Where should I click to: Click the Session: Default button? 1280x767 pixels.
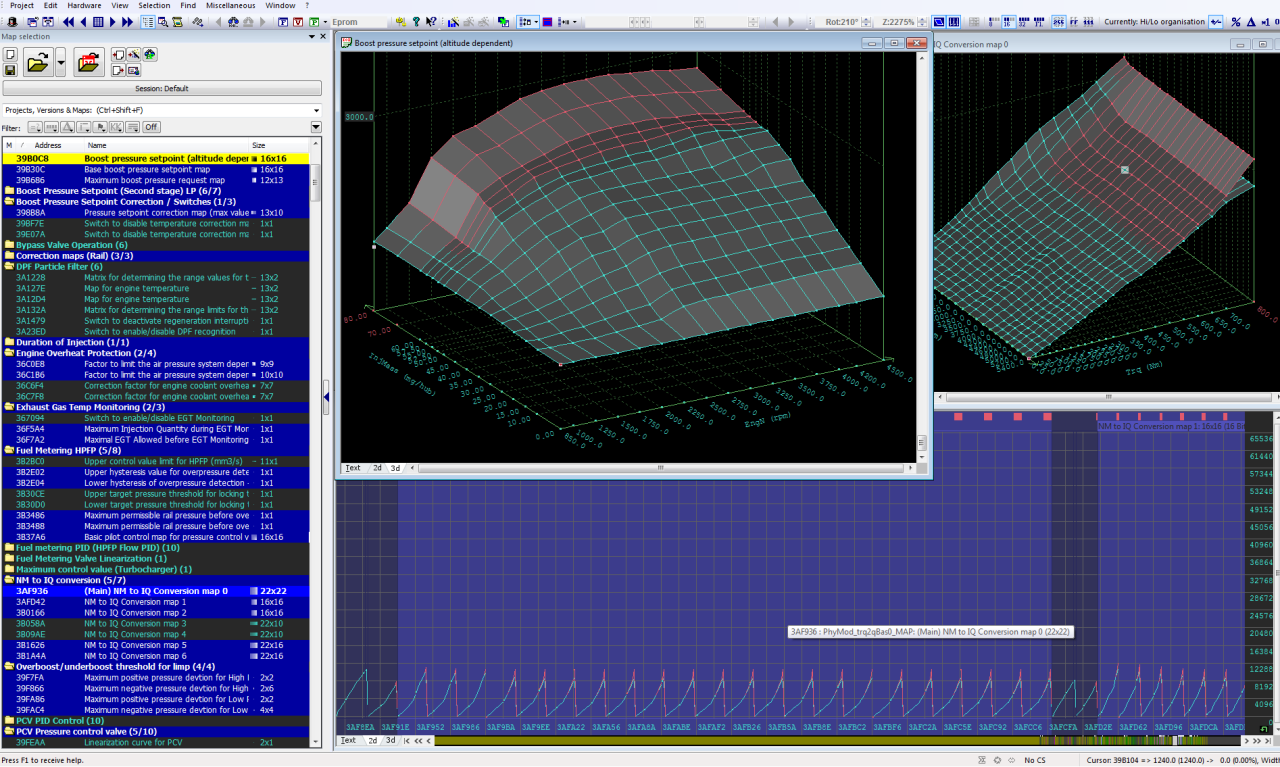click(x=162, y=88)
